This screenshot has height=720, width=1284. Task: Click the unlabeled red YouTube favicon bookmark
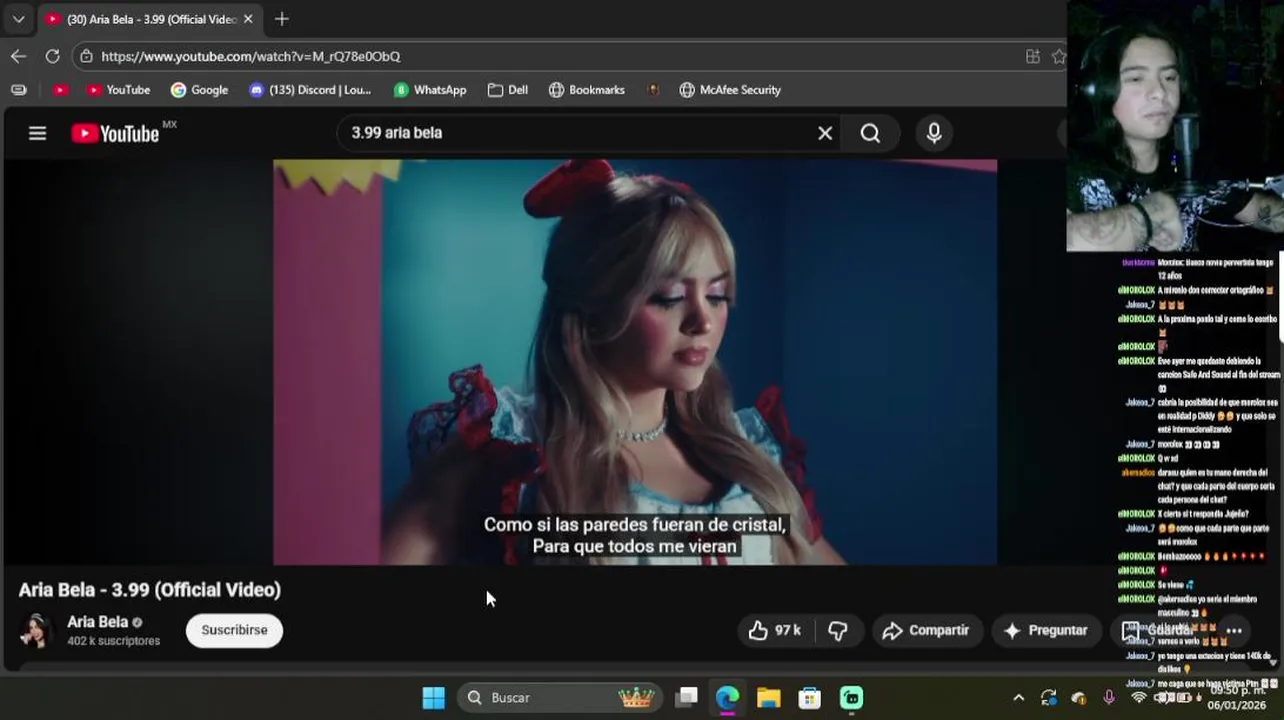[60, 90]
